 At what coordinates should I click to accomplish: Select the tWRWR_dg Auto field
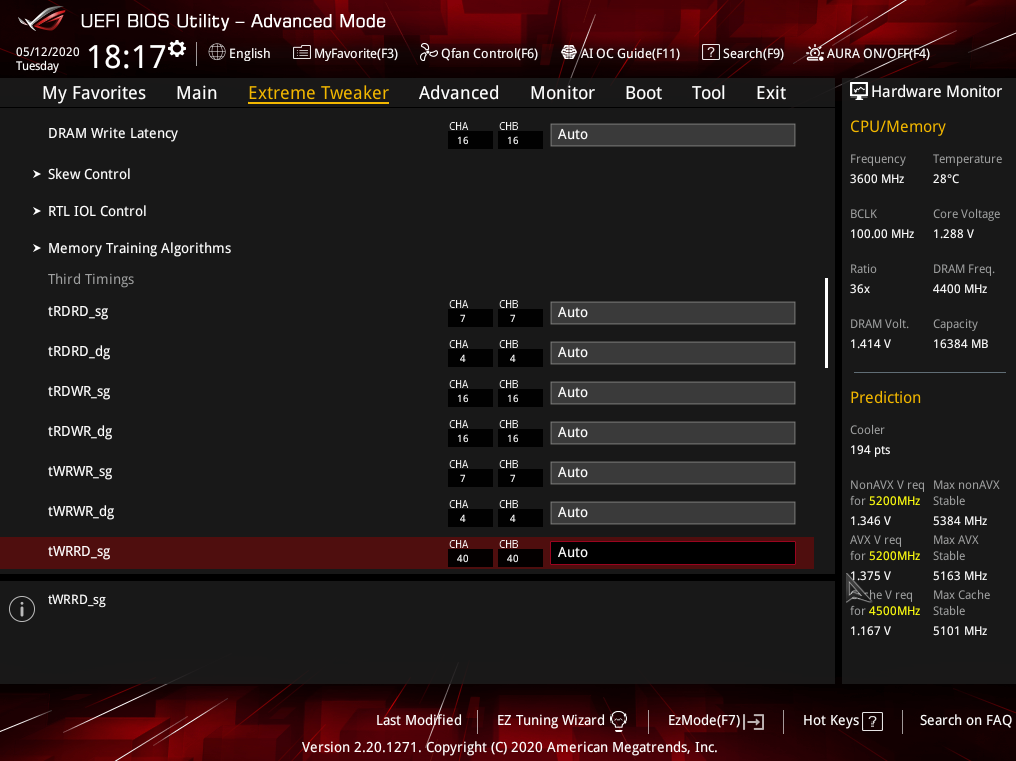coord(673,513)
